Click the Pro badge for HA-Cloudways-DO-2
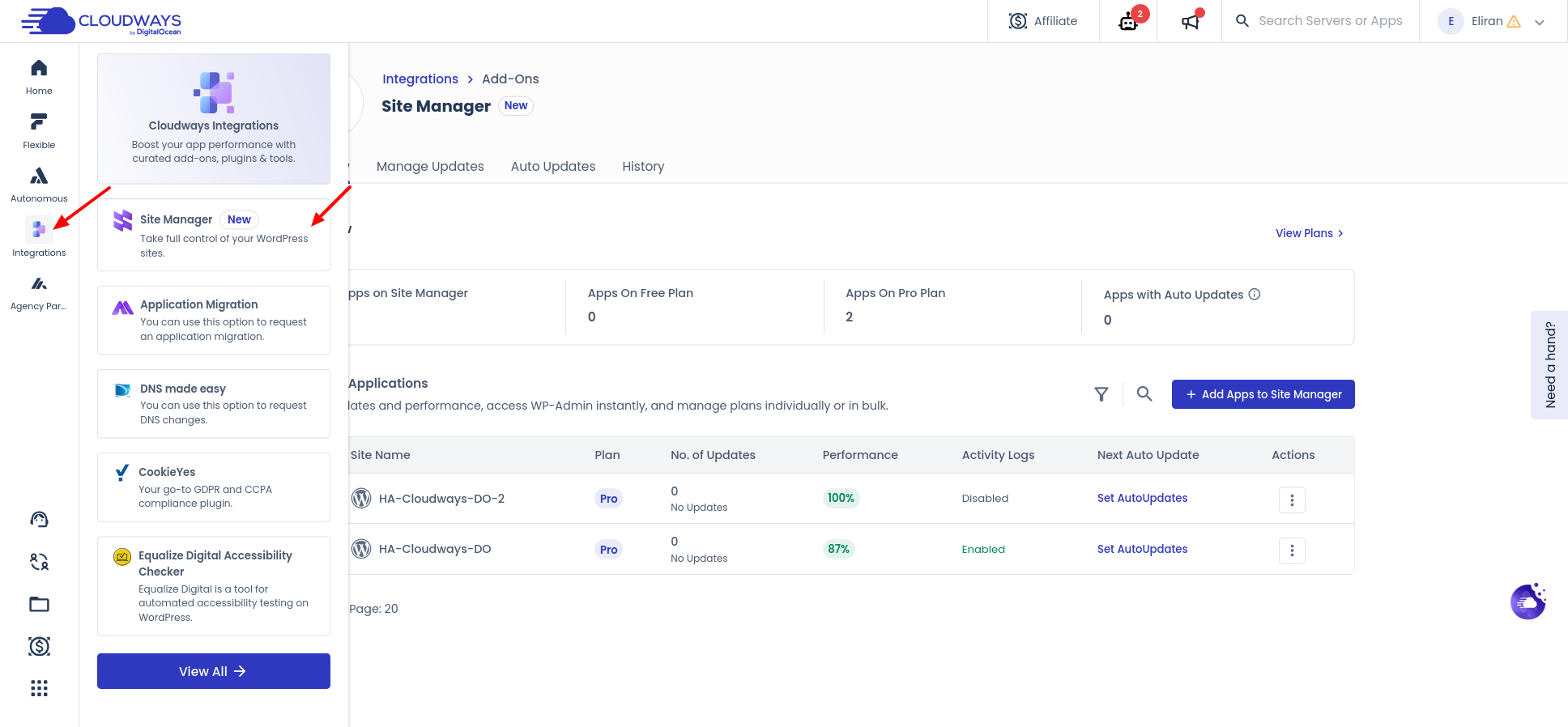Screen dimensions: 1568x727 608,499
